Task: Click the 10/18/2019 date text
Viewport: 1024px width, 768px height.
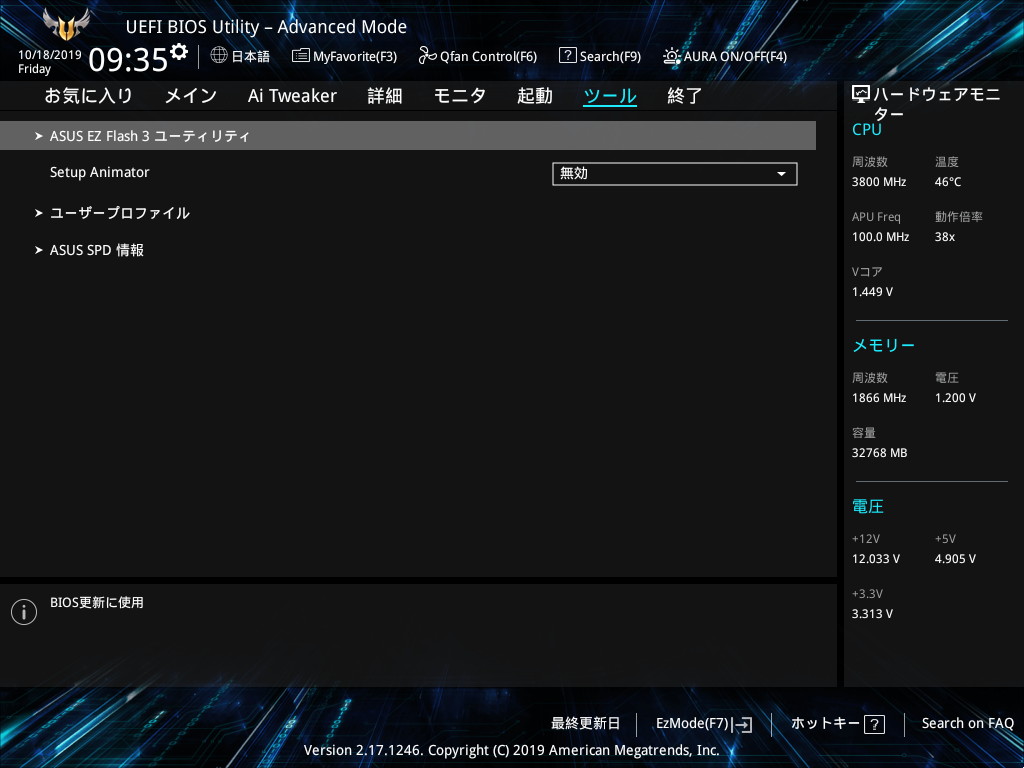Action: pos(50,55)
